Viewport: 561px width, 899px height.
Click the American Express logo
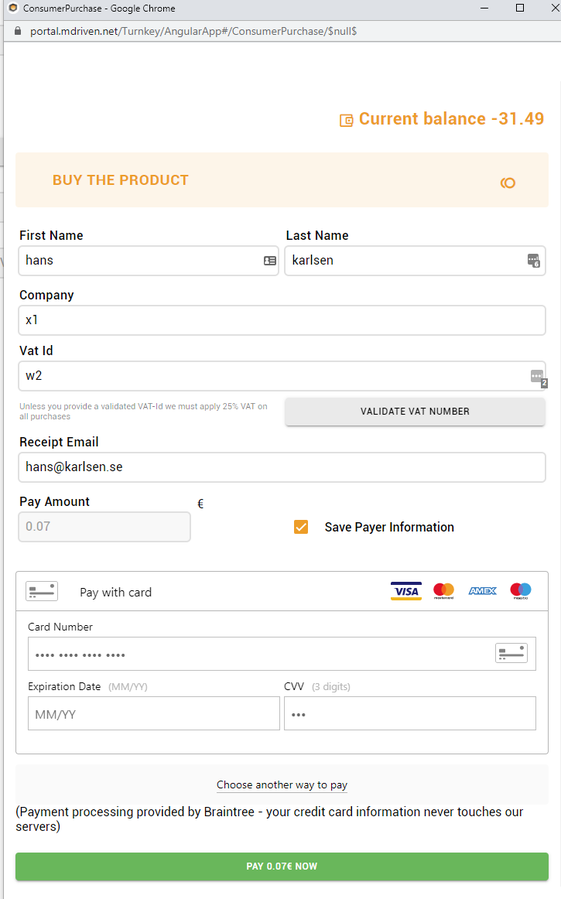tap(482, 591)
